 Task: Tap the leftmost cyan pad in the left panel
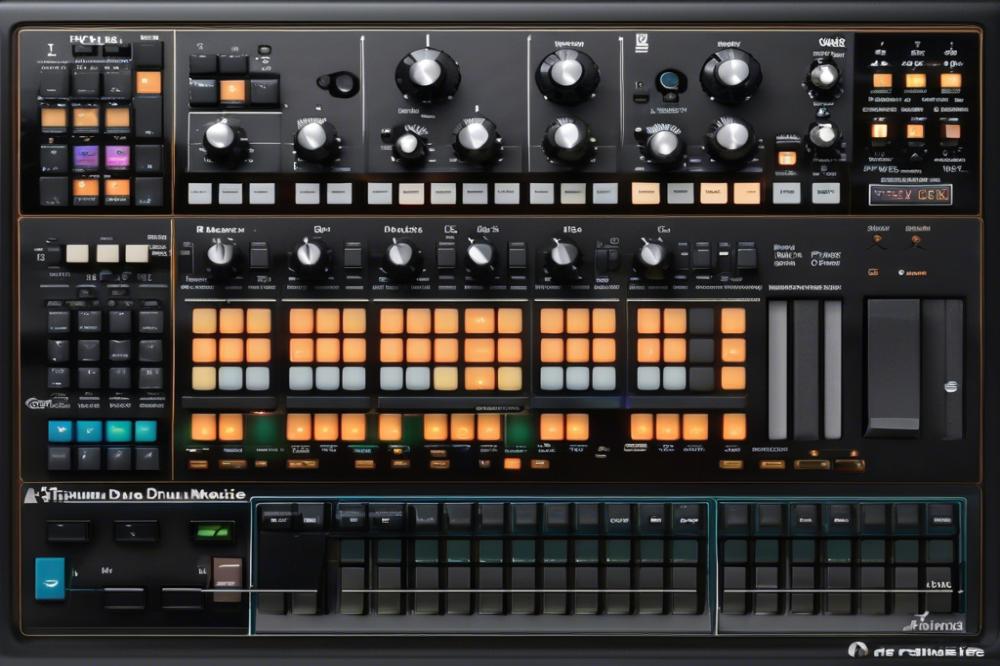60,431
